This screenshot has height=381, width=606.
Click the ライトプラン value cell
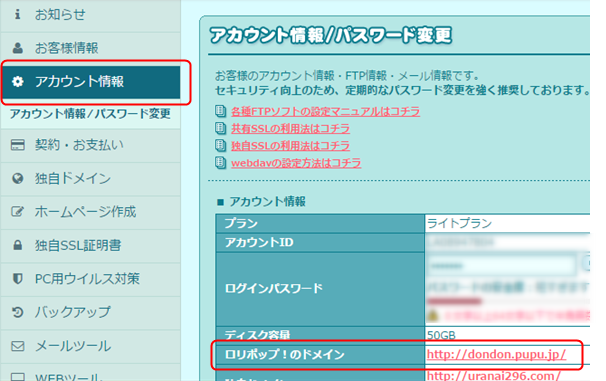508,223
